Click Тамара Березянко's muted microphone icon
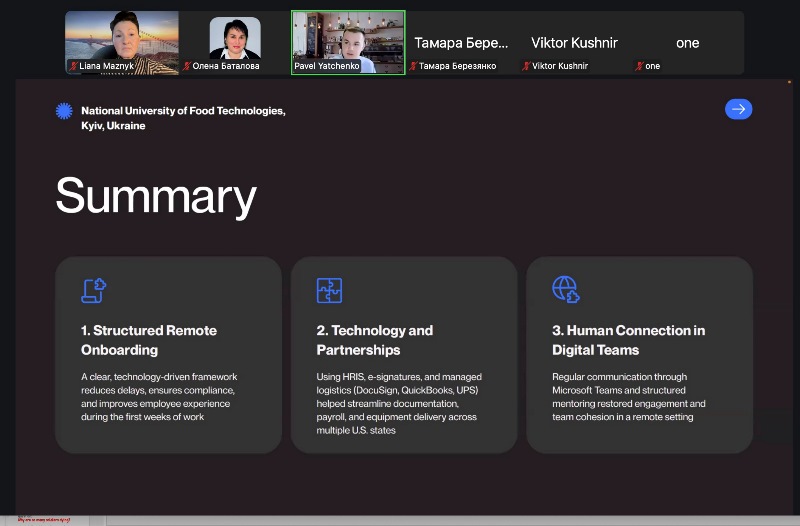Screen dimensions: 800x526 point(413,66)
